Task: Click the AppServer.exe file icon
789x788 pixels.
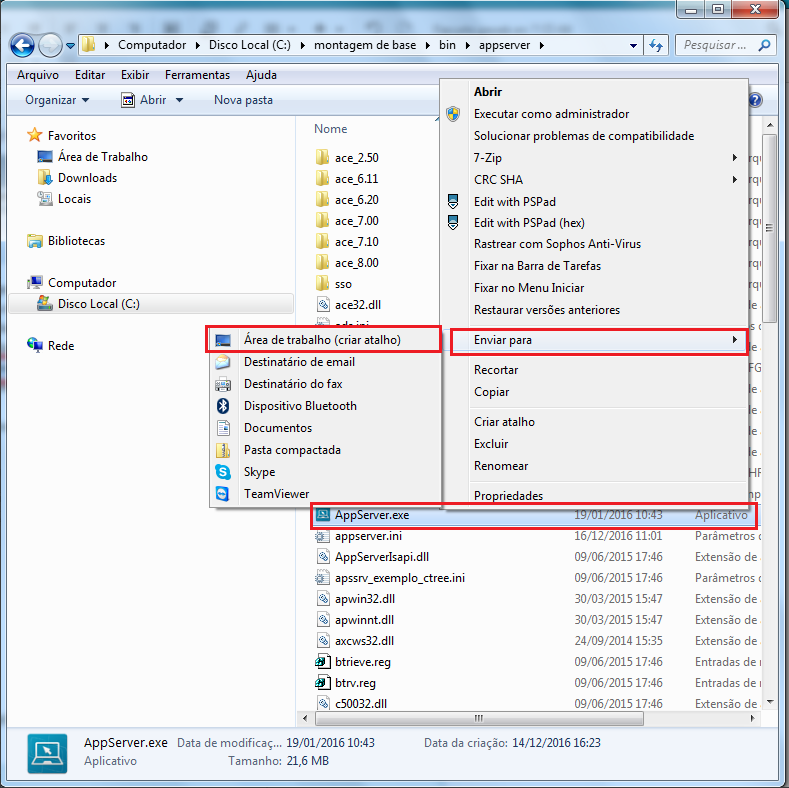Action: (x=323, y=515)
